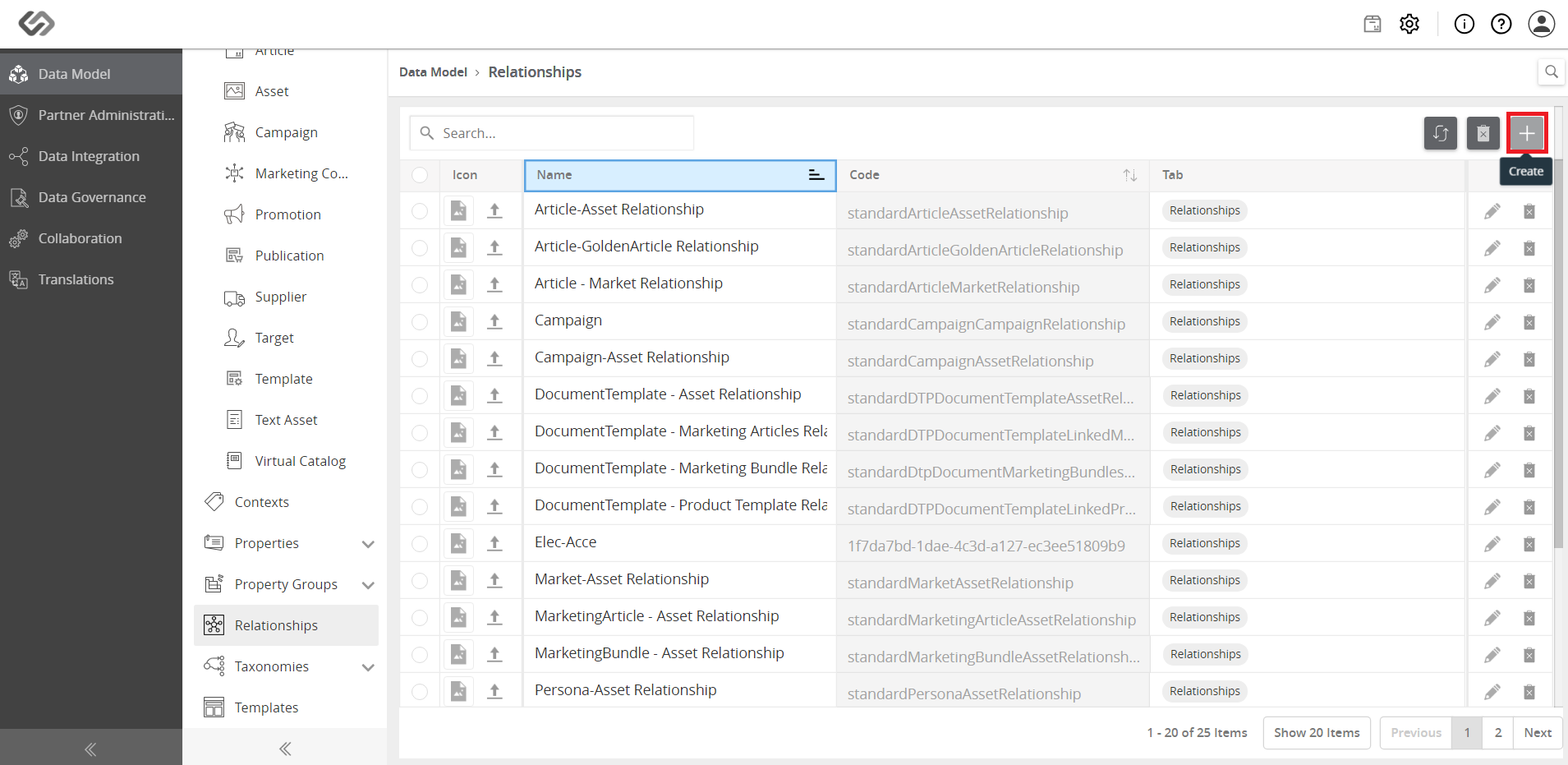
Task: Click the search magnifier beside the breadcrumb
Action: (1552, 71)
